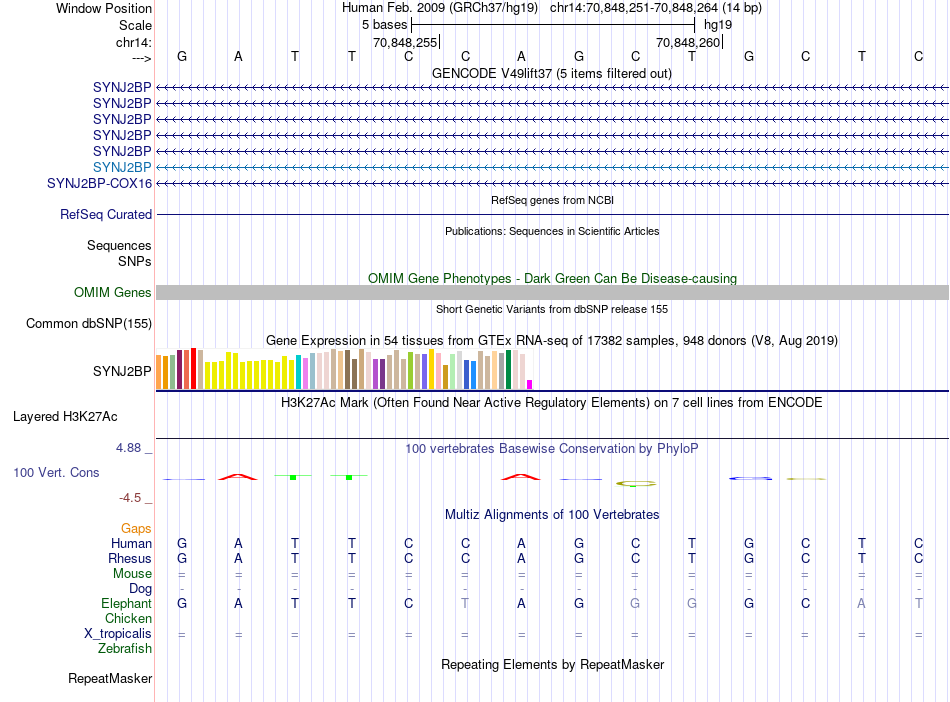Click the SNPs track label

pos(135,261)
